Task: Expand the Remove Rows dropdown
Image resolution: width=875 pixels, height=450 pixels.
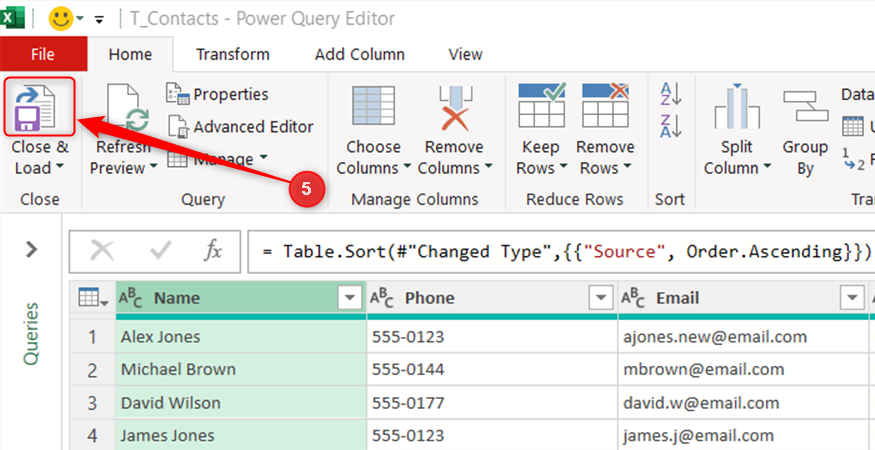Action: [627, 167]
